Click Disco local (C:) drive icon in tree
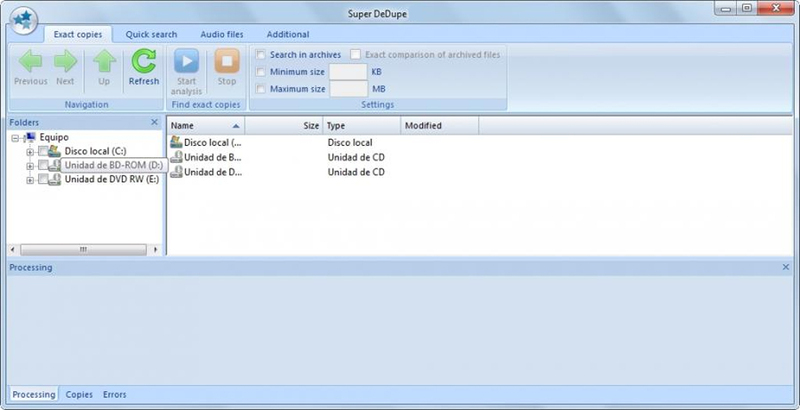 [x=55, y=151]
